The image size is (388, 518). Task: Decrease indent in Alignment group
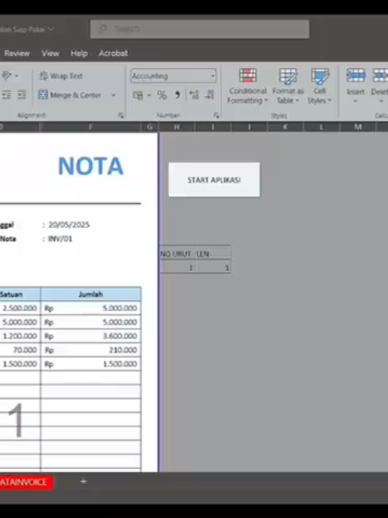(x=6, y=95)
